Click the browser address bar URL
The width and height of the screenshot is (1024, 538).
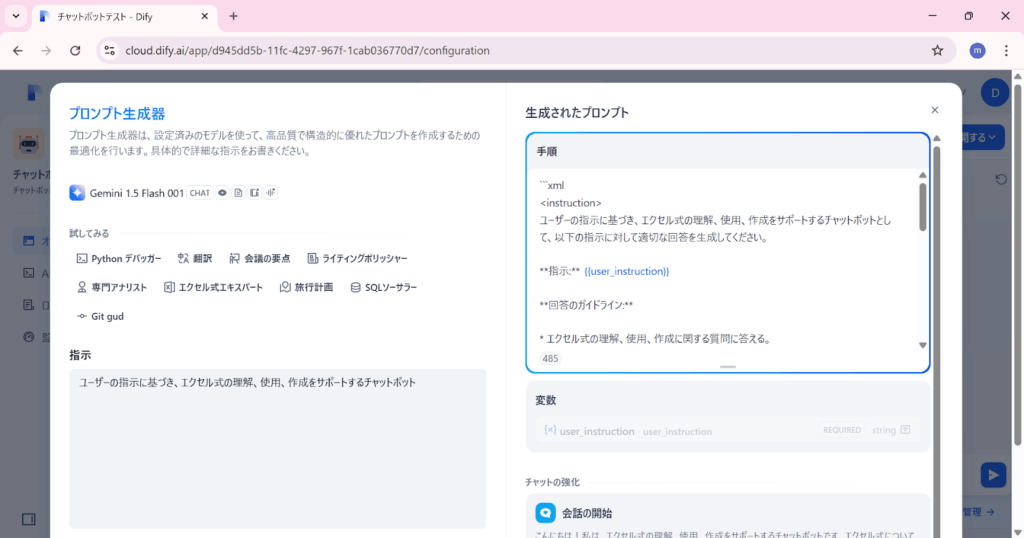(308, 50)
